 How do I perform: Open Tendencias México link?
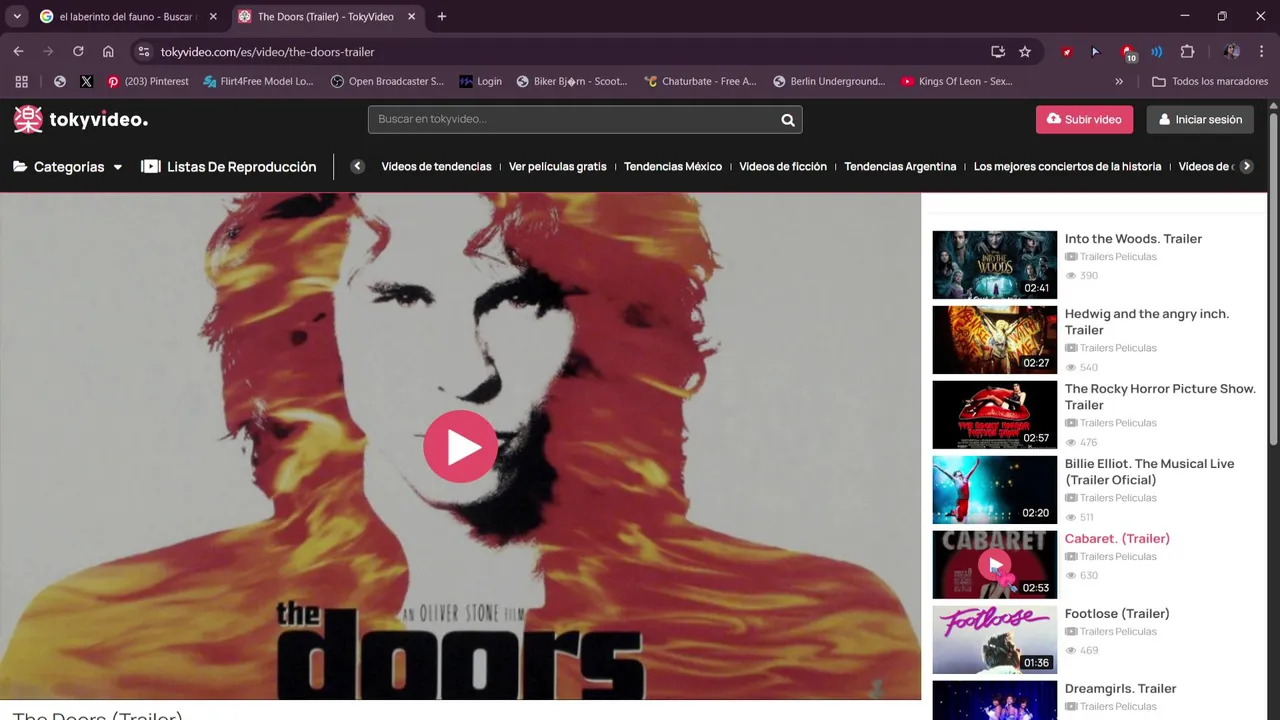click(x=673, y=167)
